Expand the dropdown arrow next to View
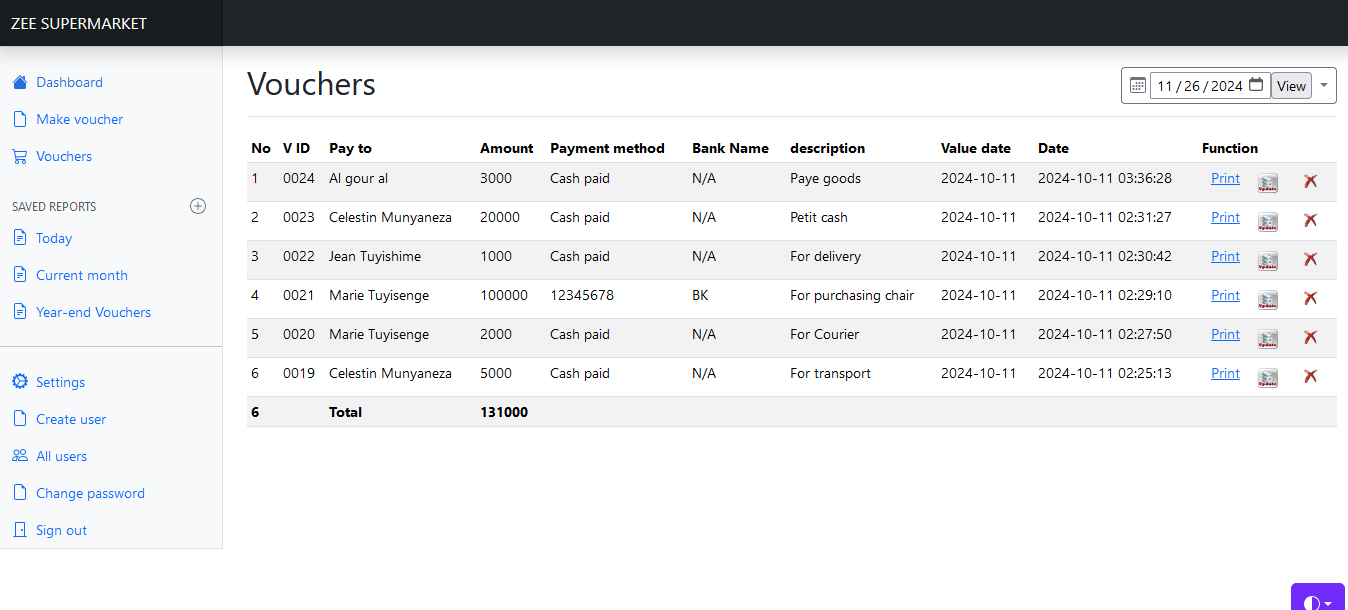The width and height of the screenshot is (1348, 610). (1324, 86)
